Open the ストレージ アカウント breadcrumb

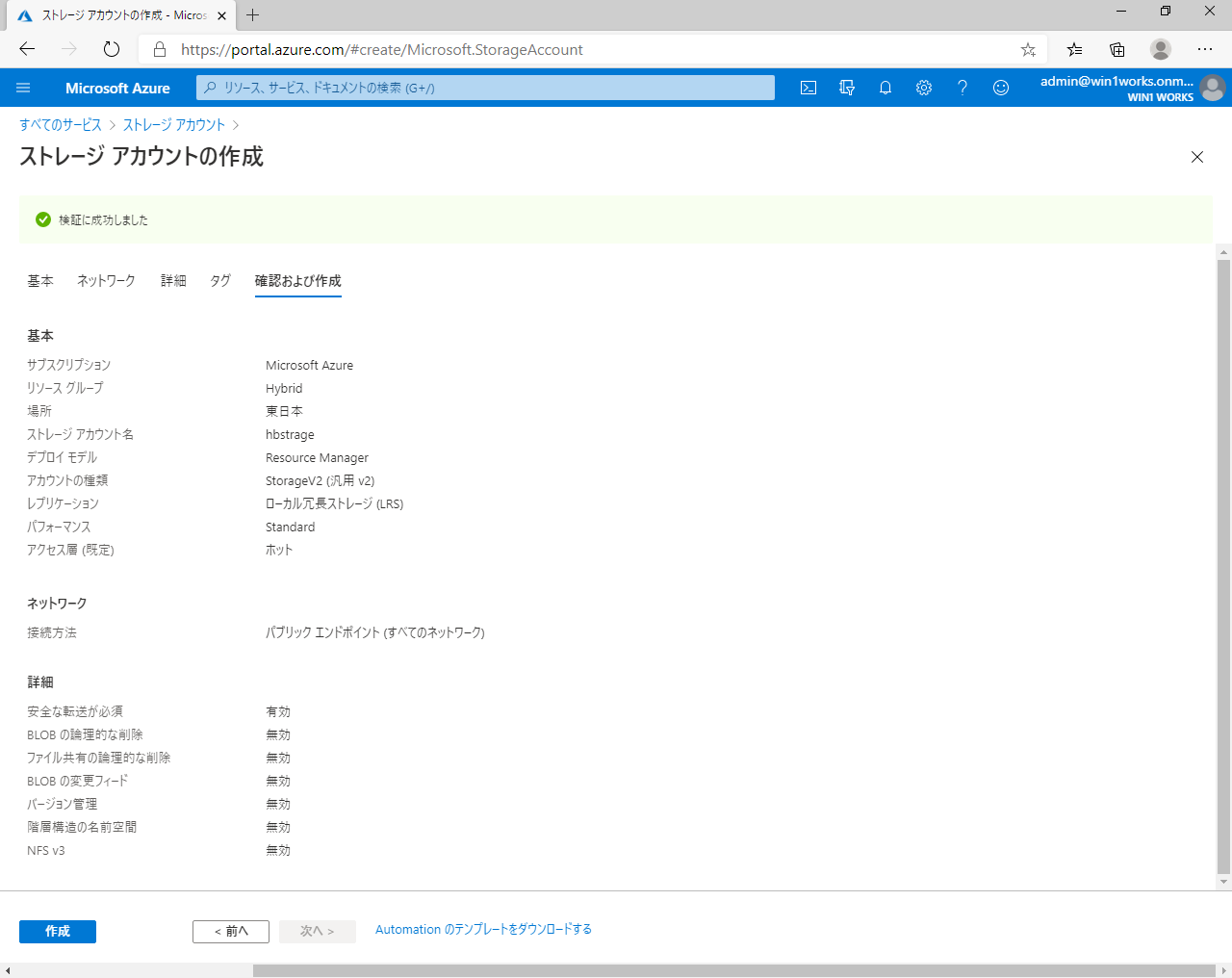coord(174,125)
